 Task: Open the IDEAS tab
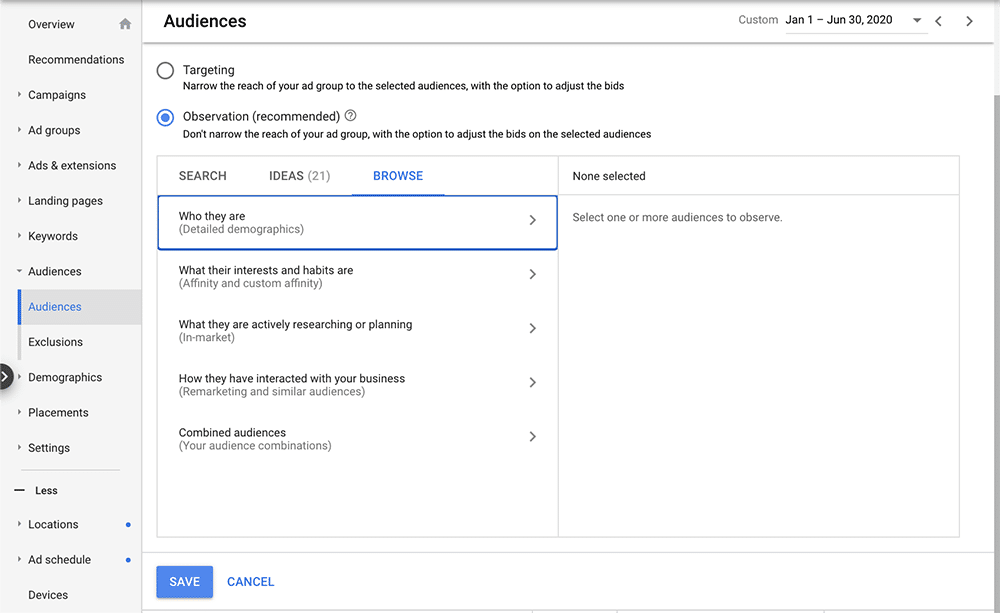299,175
